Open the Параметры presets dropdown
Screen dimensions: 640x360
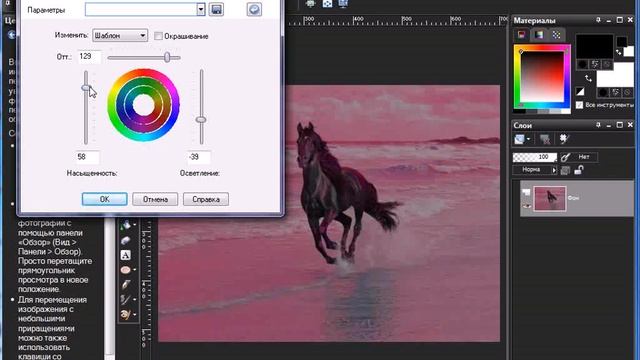coord(200,9)
